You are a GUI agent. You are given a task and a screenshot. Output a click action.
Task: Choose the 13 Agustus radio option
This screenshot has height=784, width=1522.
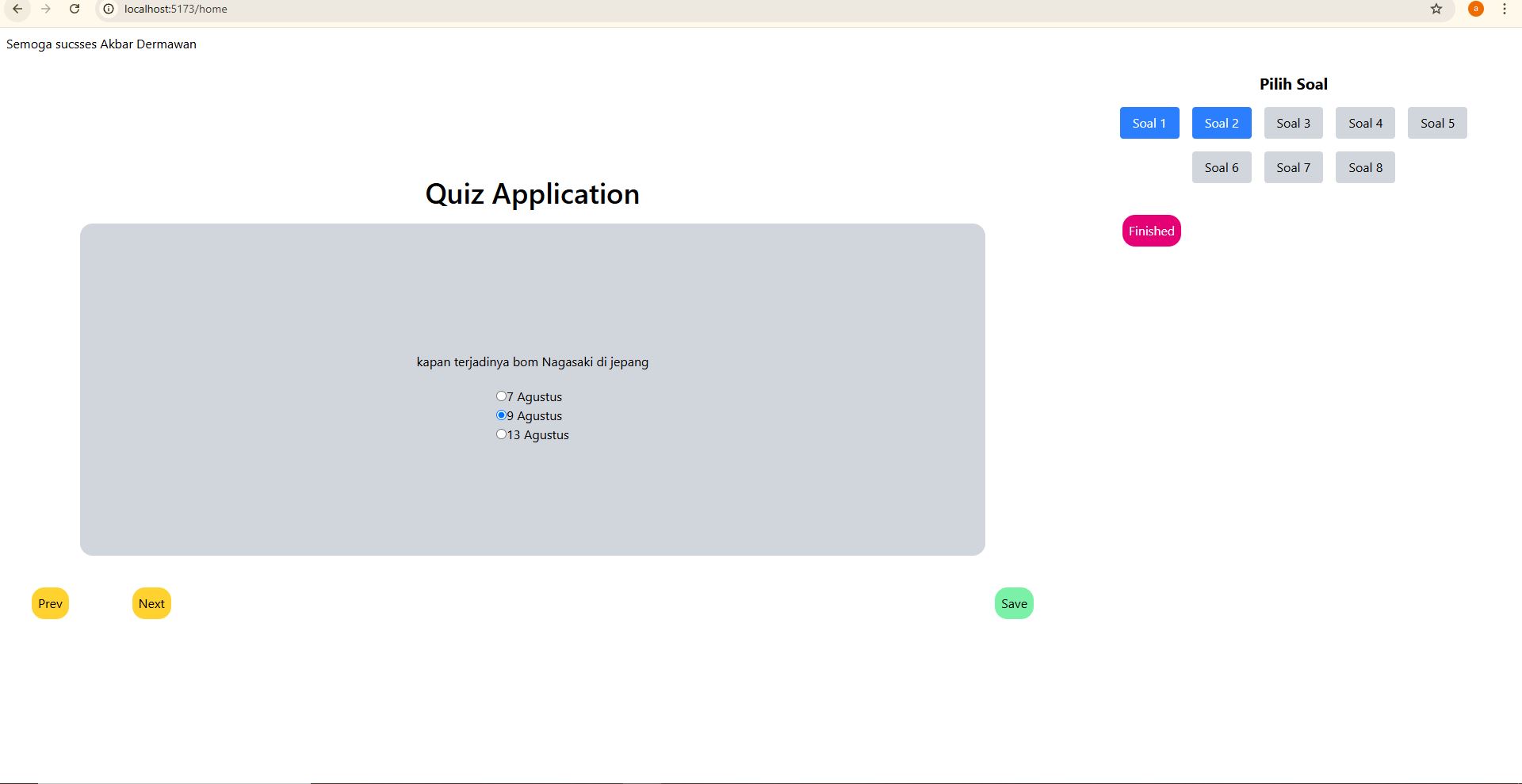click(x=501, y=434)
